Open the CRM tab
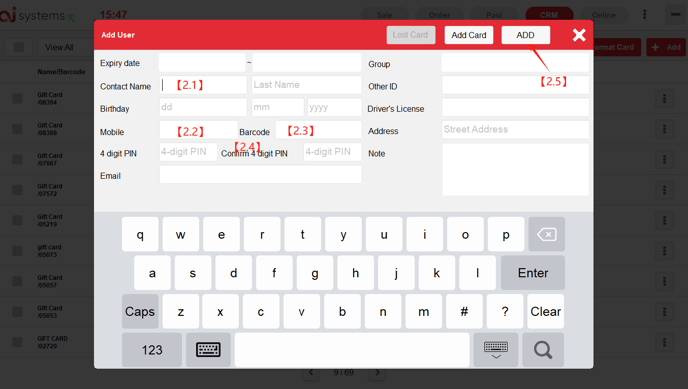This screenshot has height=389, width=688. point(549,15)
